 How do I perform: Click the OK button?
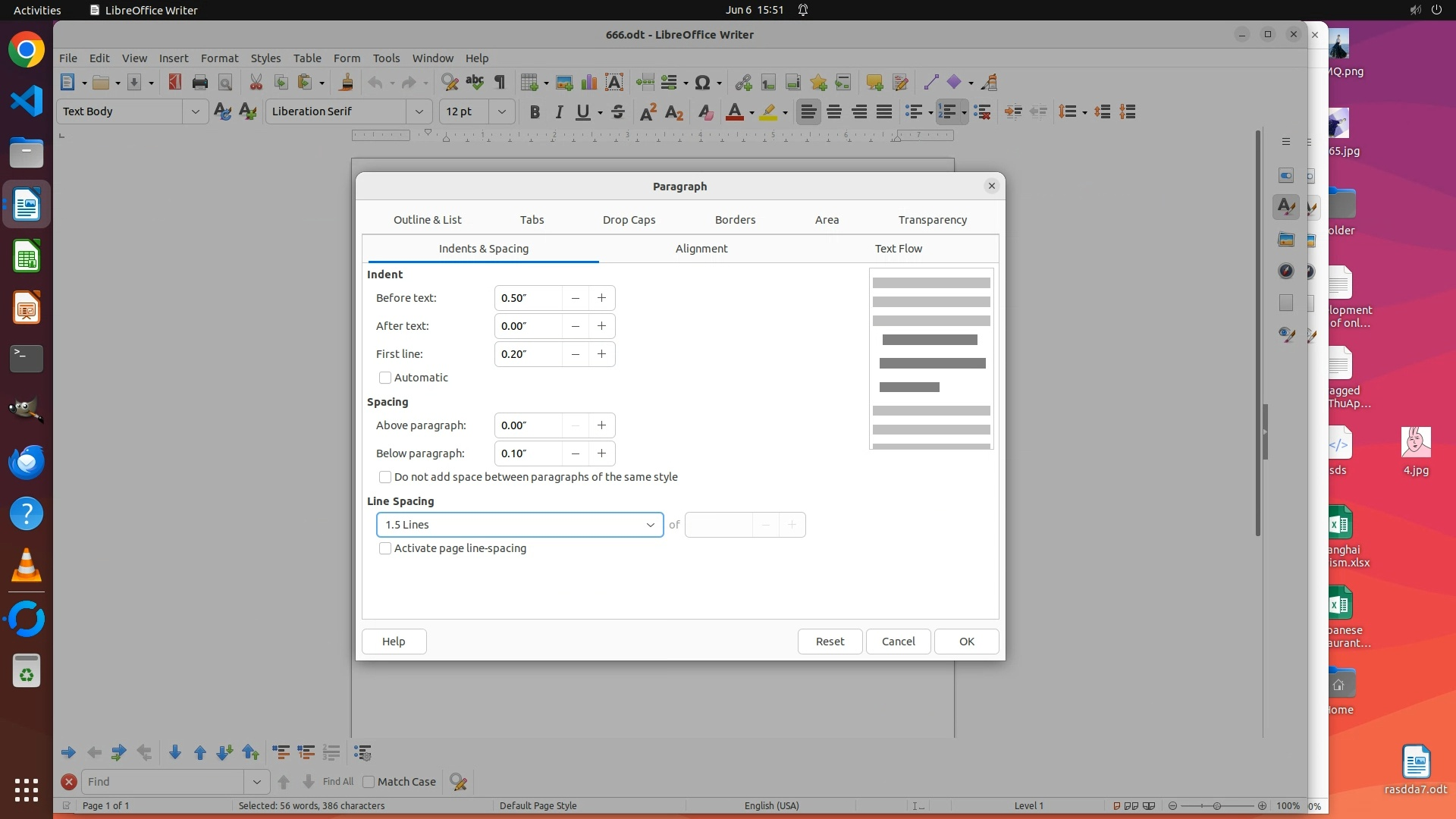pyautogui.click(x=966, y=642)
